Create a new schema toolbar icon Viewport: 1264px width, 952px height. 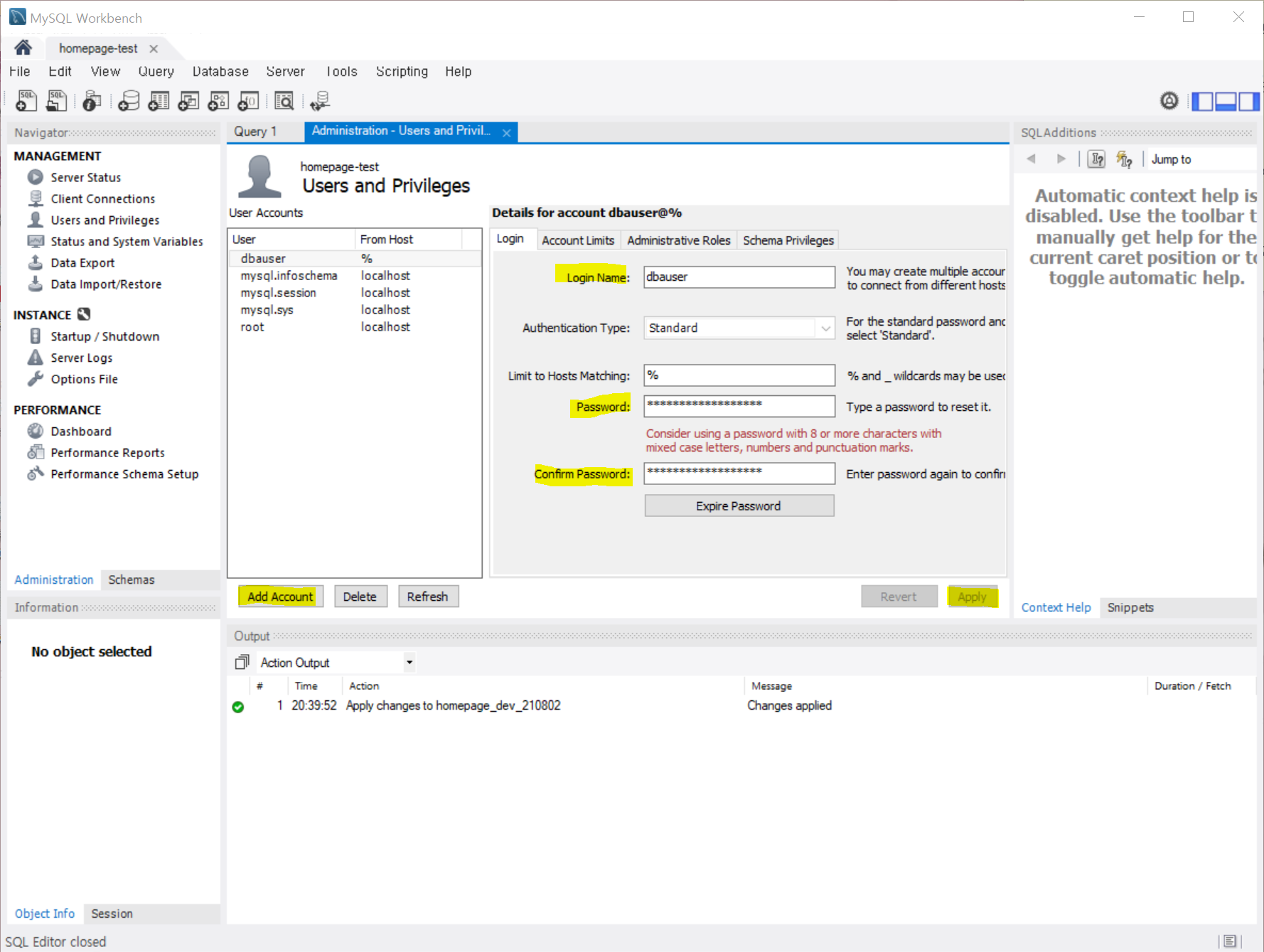tap(129, 101)
